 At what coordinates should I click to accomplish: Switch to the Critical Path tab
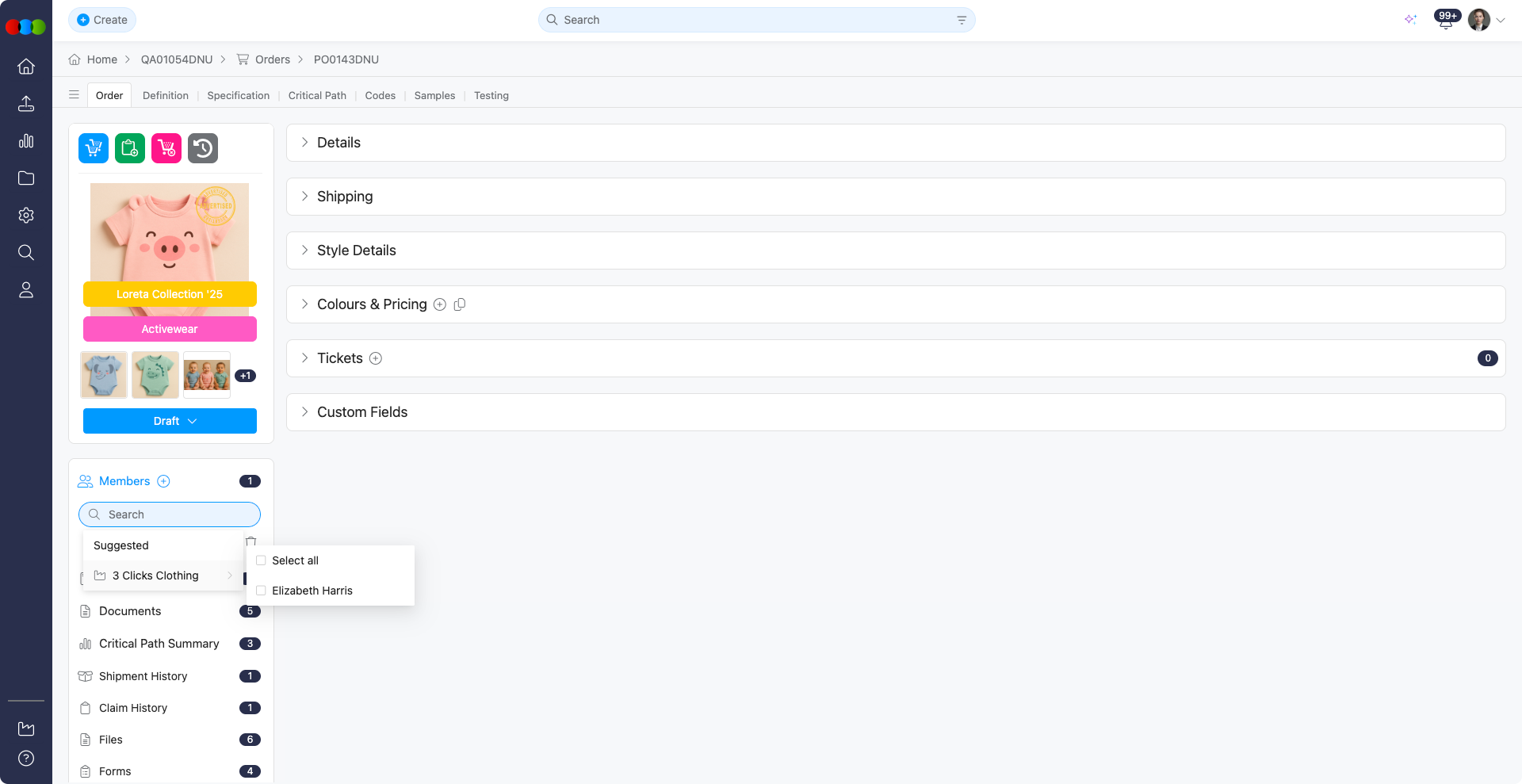point(317,95)
